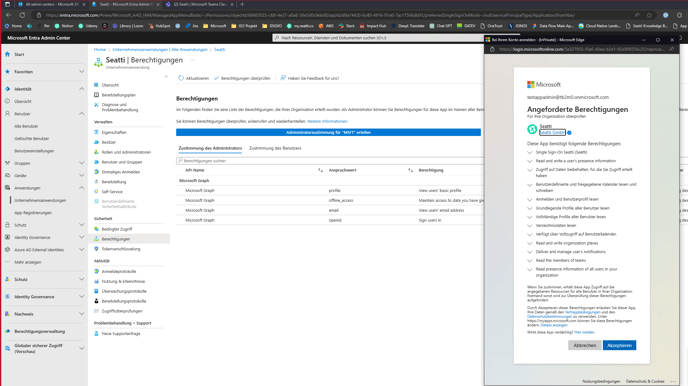The height and width of the screenshot is (386, 688).
Task: Expand Verzeichnisdaten lesen permission
Action: tap(530, 226)
